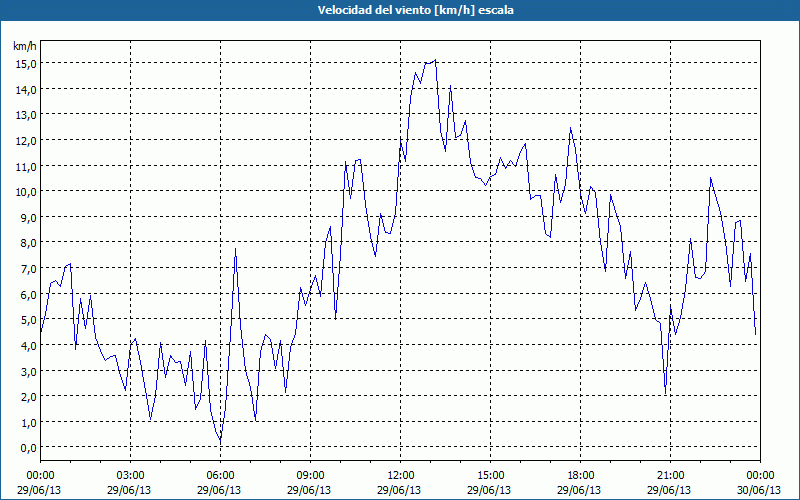Click the 'km/h' unit label
This screenshot has height=500, width=800.
[x=25, y=46]
